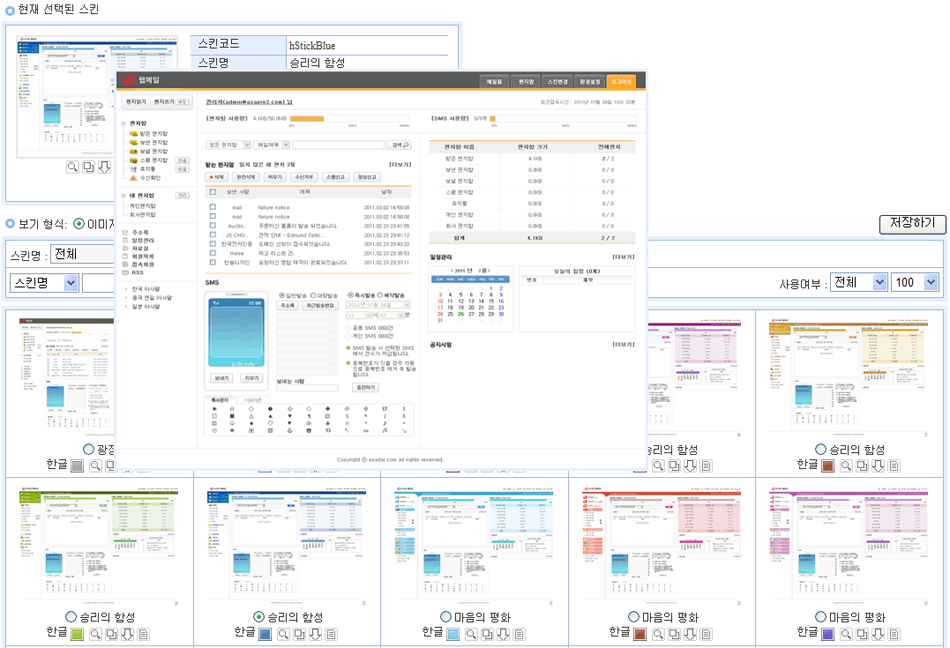Click download arrow icon beside dark blue swatch

point(314,633)
